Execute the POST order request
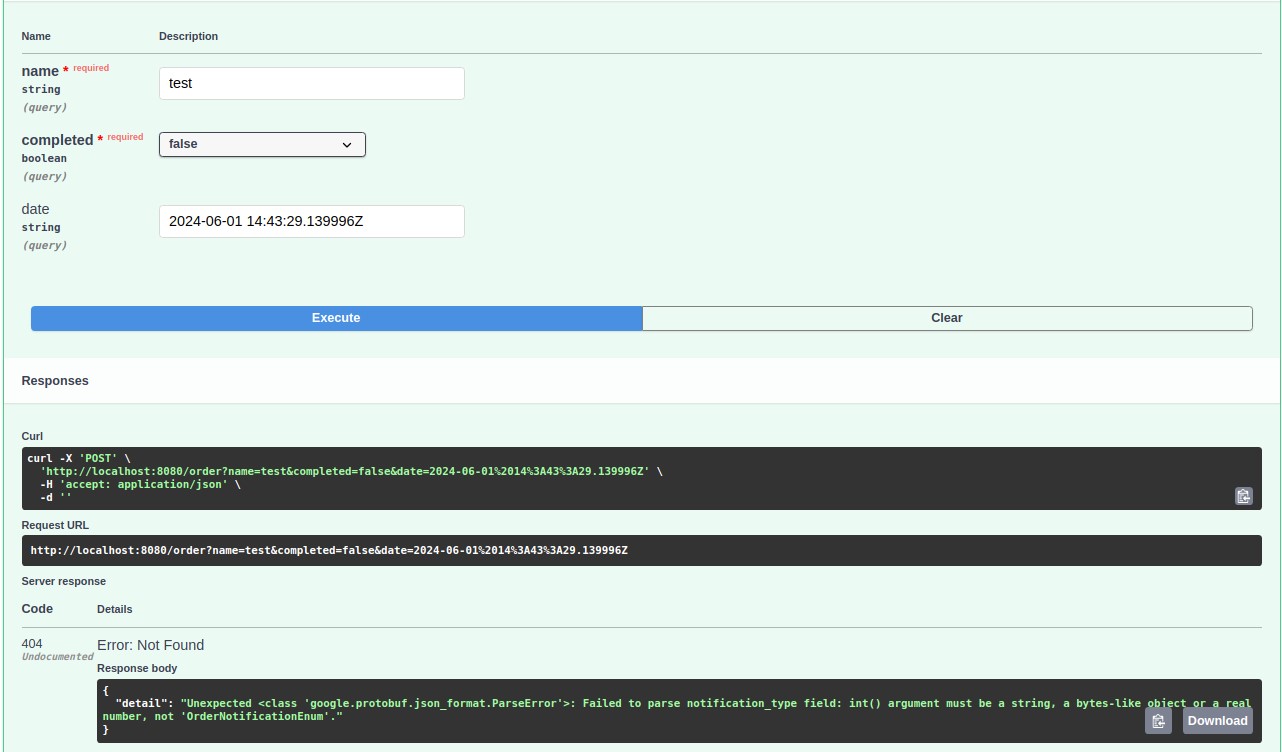Screen dimensions: 1282x752 tap(336, 318)
